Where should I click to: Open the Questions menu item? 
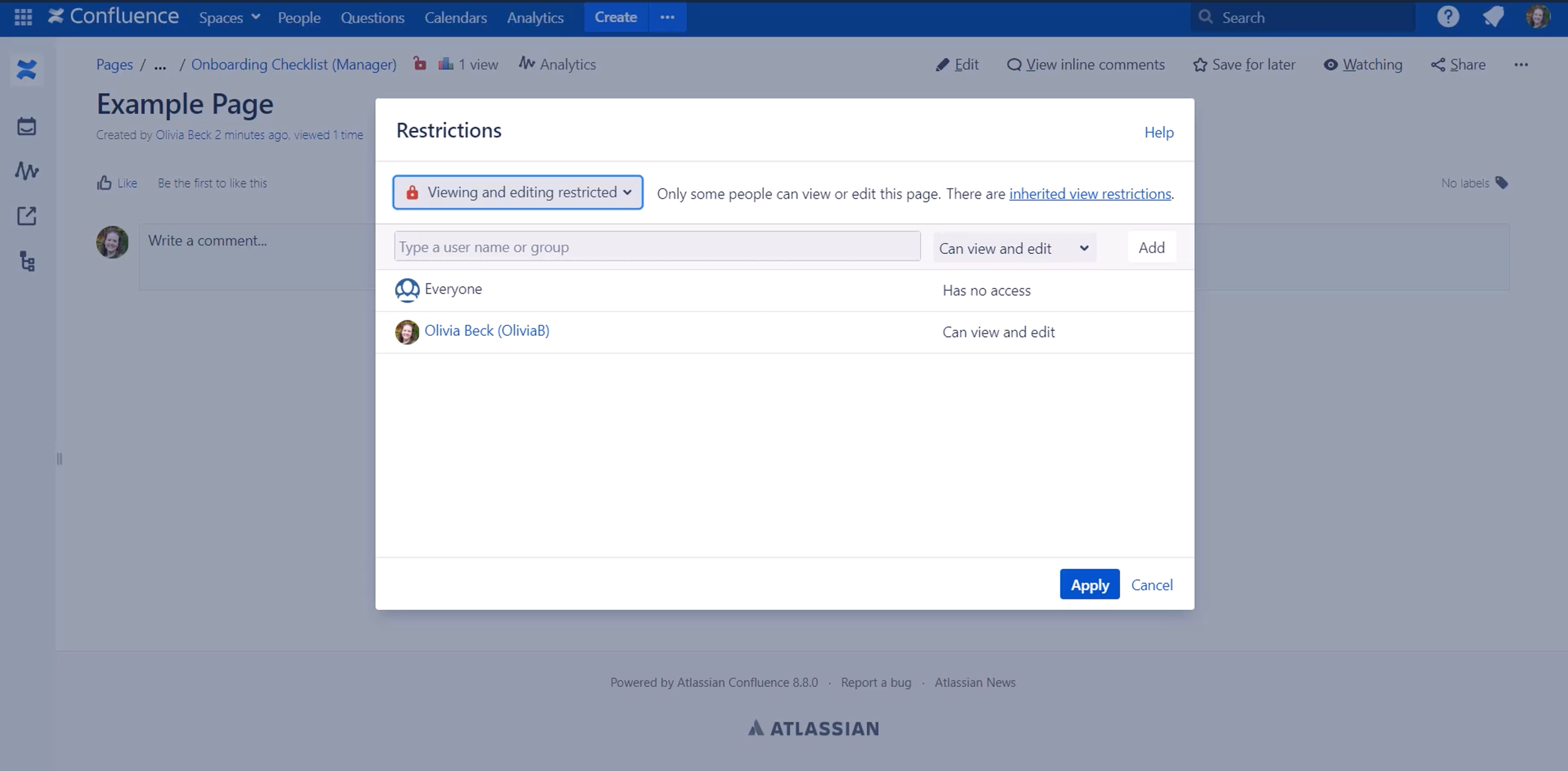point(373,17)
